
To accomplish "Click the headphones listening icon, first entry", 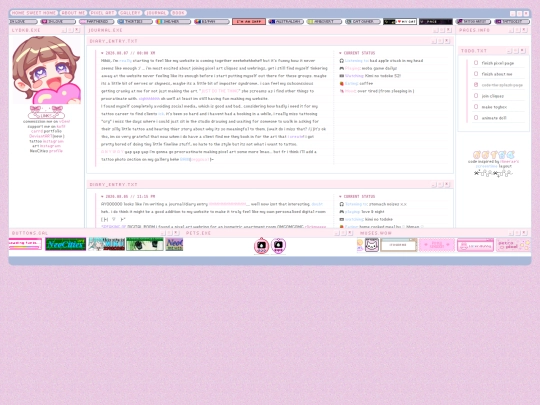I will (342, 61).
